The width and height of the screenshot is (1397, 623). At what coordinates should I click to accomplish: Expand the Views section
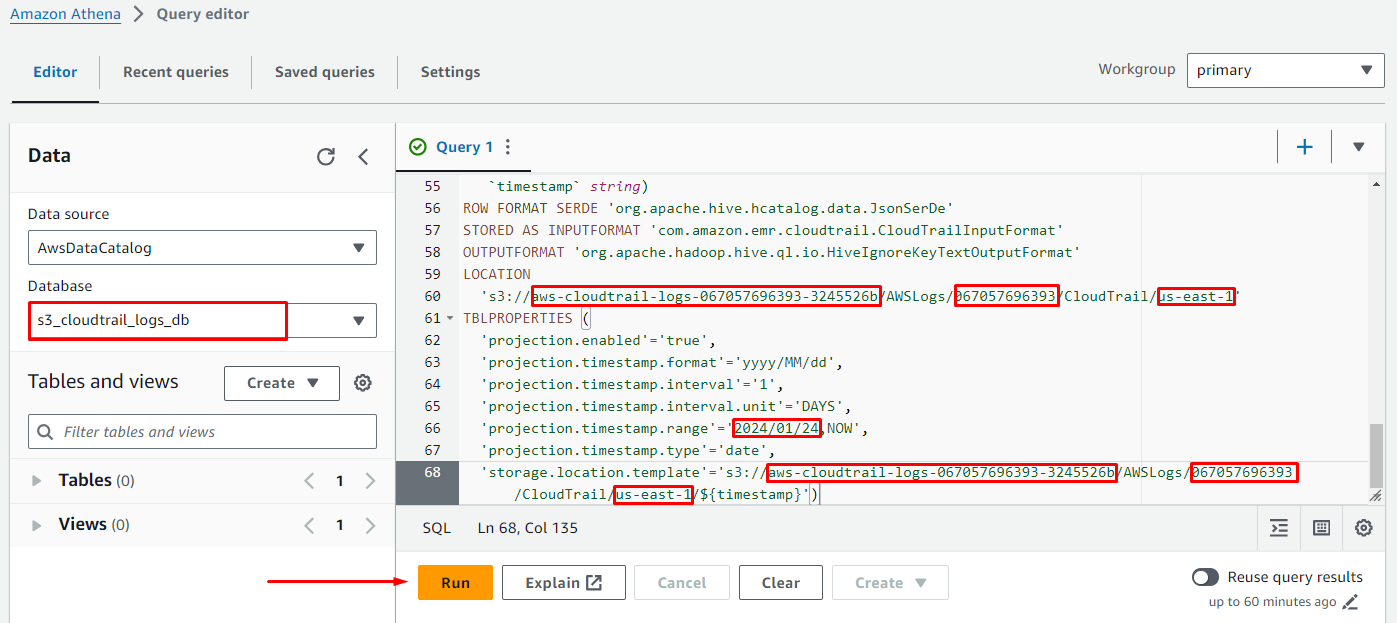click(37, 525)
